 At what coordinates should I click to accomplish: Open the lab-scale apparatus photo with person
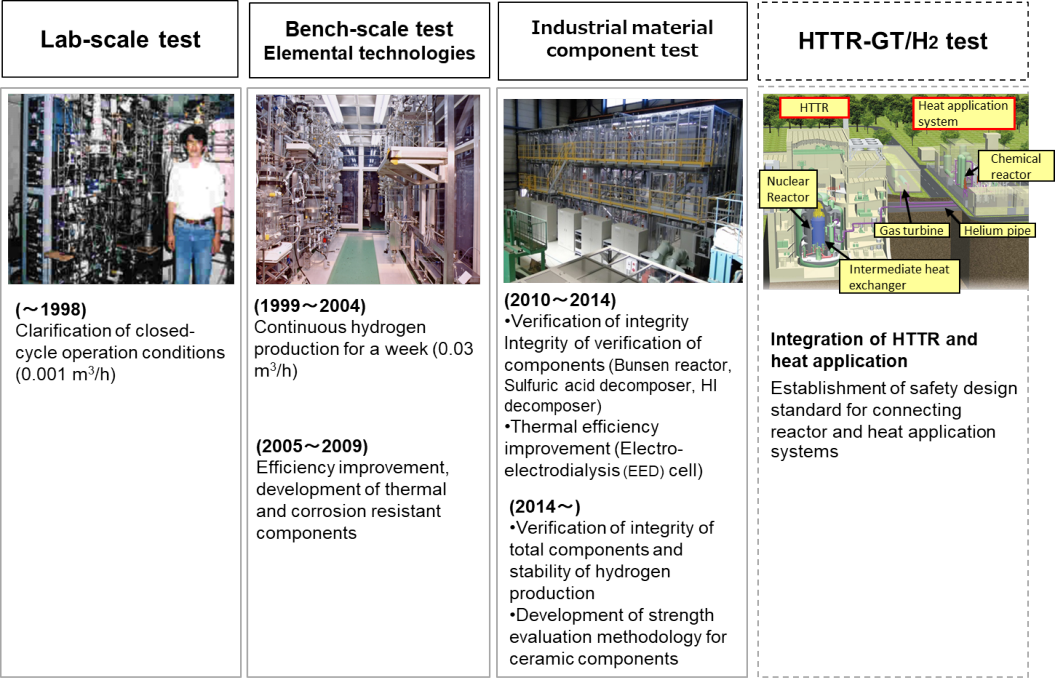click(121, 189)
